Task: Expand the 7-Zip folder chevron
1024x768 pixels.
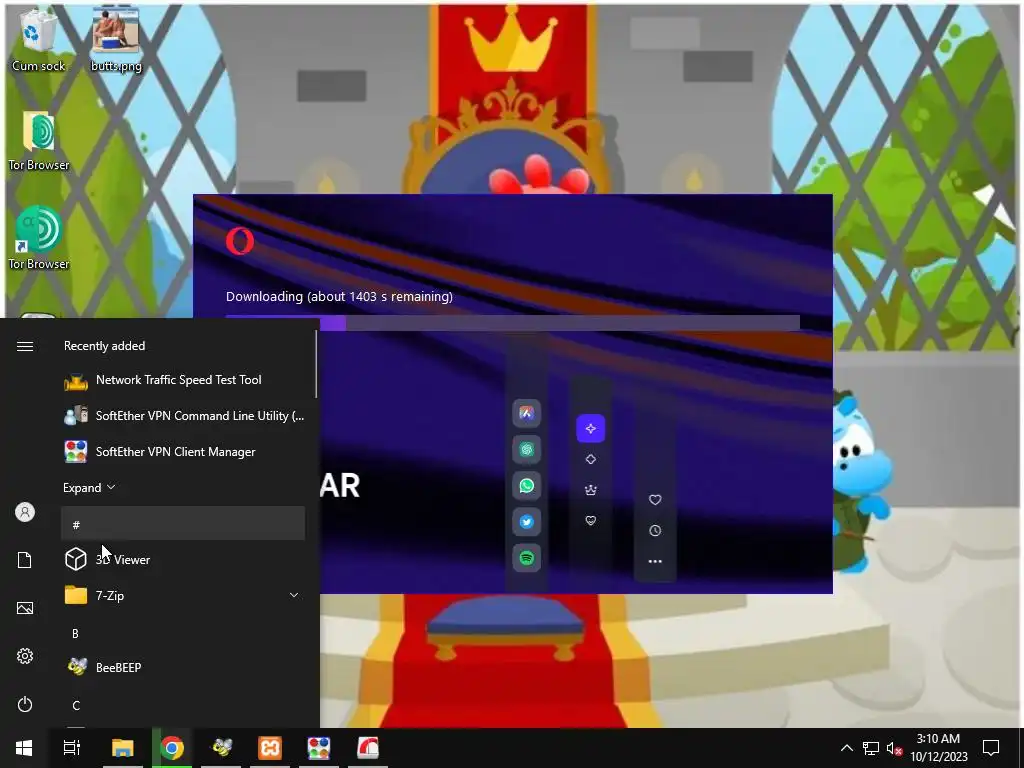Action: pos(294,595)
